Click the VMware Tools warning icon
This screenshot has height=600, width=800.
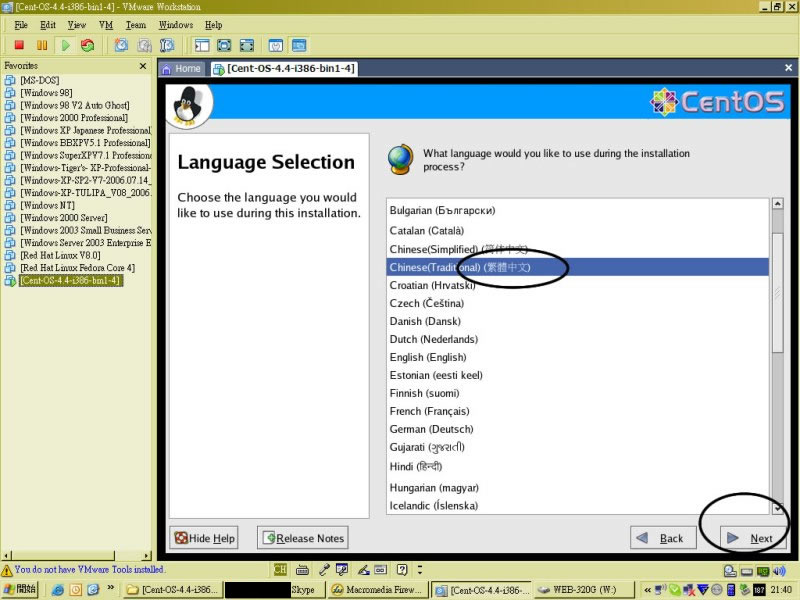[7, 570]
